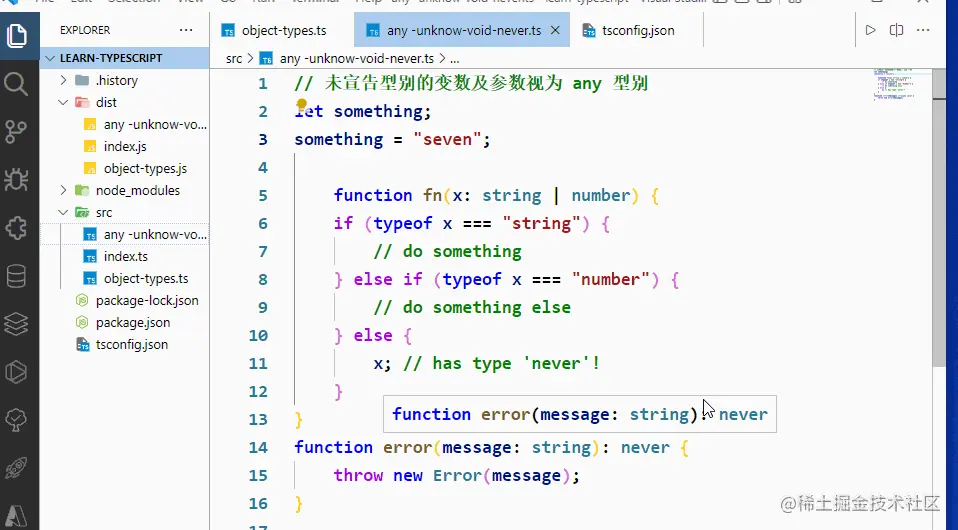Image resolution: width=958 pixels, height=530 pixels.
Task: Open the Run and Debug view
Action: coord(16,180)
